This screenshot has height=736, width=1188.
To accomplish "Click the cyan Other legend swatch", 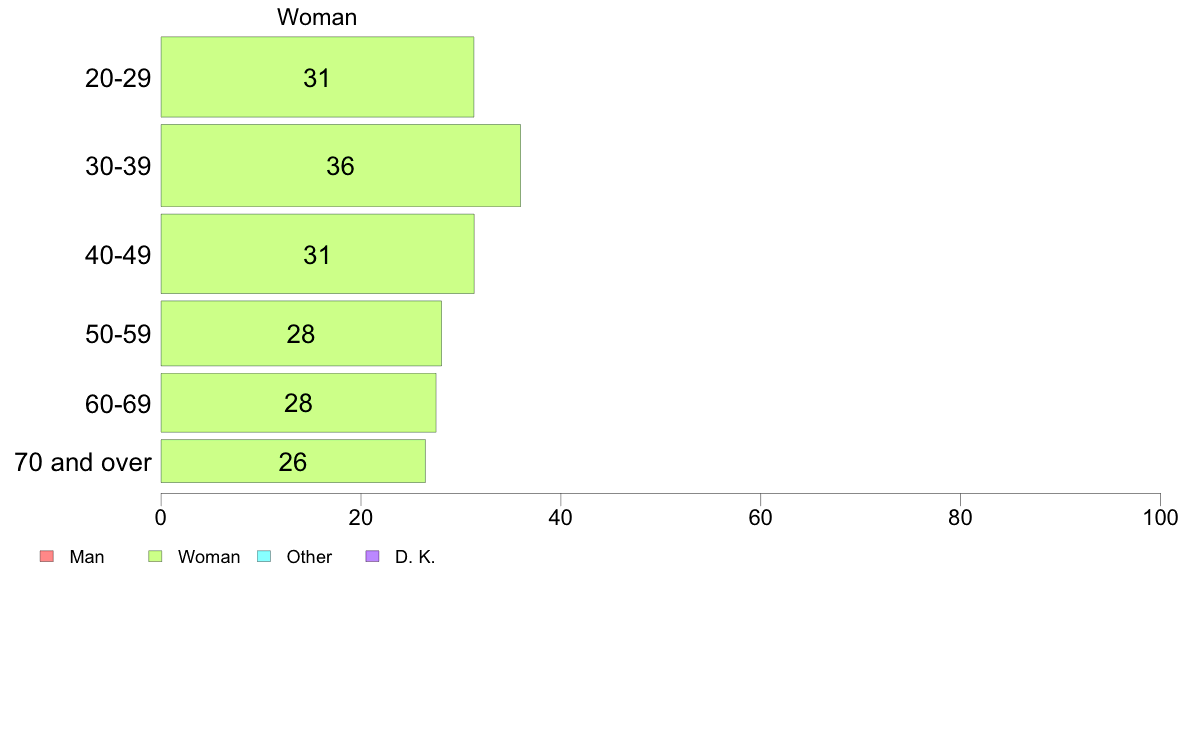I will click(264, 556).
